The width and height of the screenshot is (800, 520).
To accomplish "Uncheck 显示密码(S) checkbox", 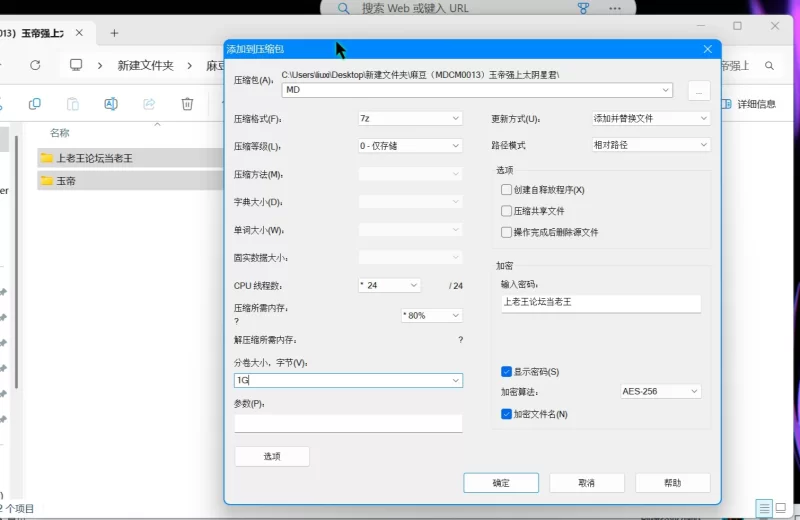I will coord(506,372).
